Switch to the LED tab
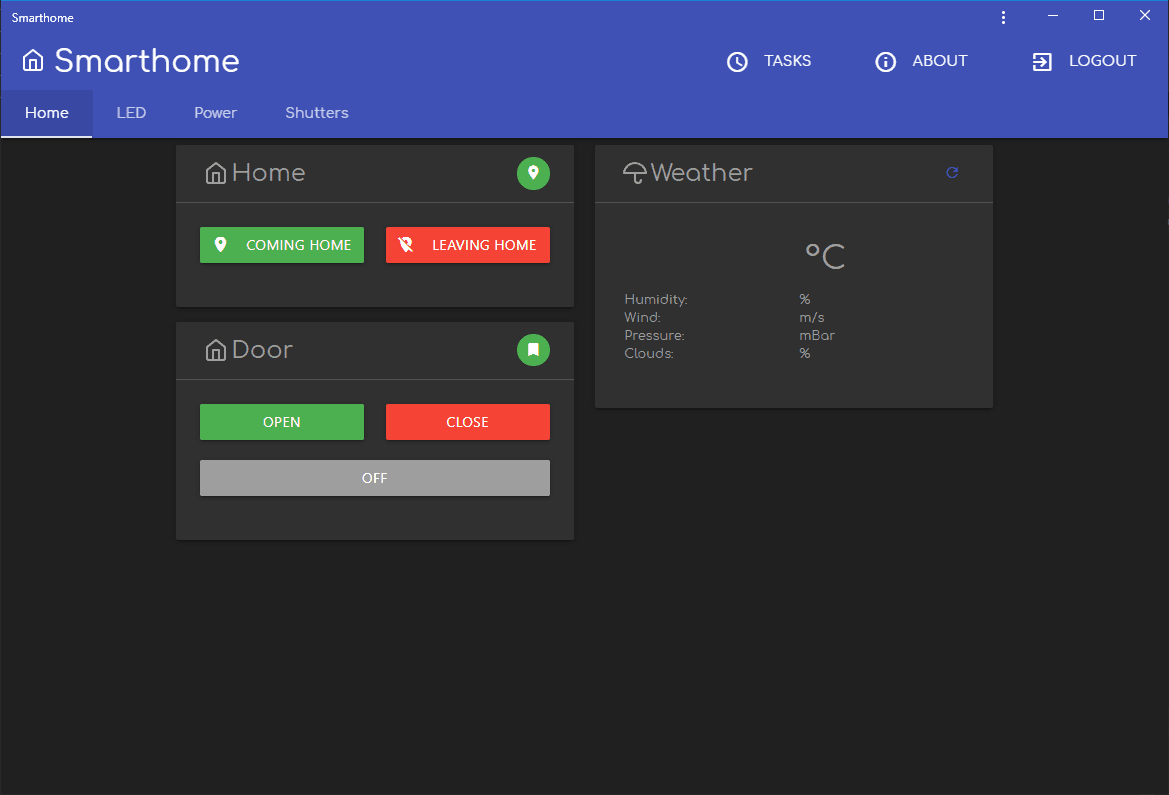1169x795 pixels. tap(131, 113)
